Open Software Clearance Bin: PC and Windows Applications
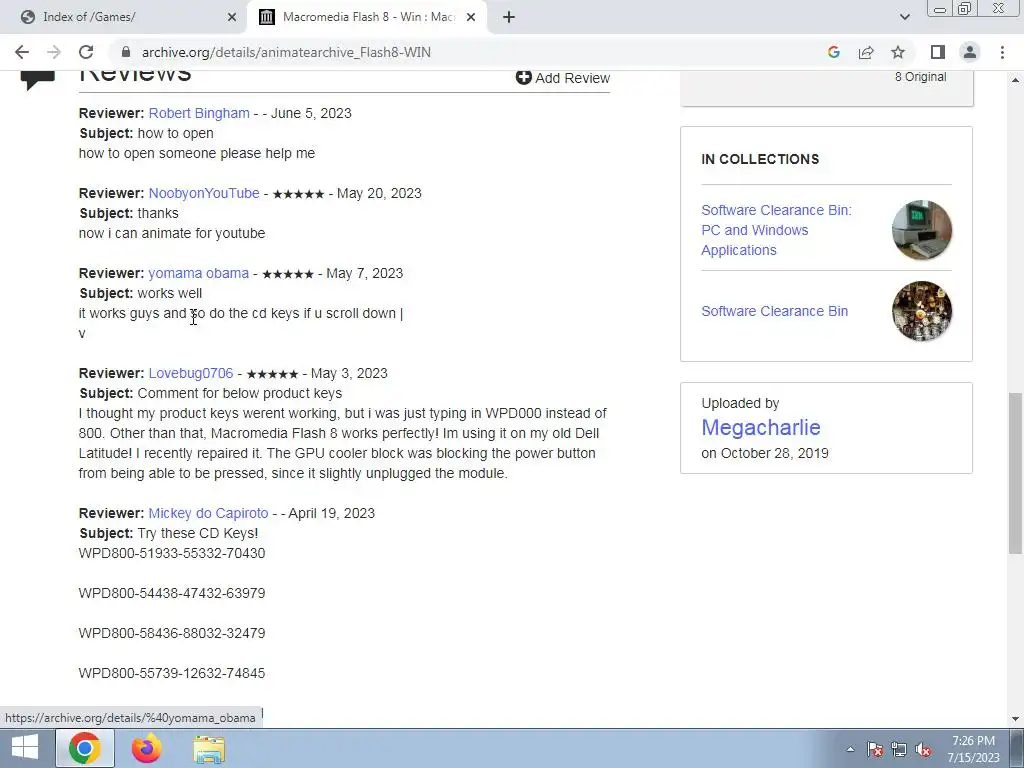1024x768 pixels. pyautogui.click(x=776, y=230)
